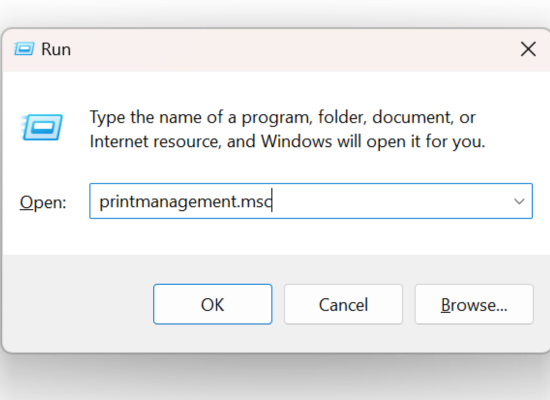
Task: Open the Browse... file picker
Action: click(x=474, y=304)
